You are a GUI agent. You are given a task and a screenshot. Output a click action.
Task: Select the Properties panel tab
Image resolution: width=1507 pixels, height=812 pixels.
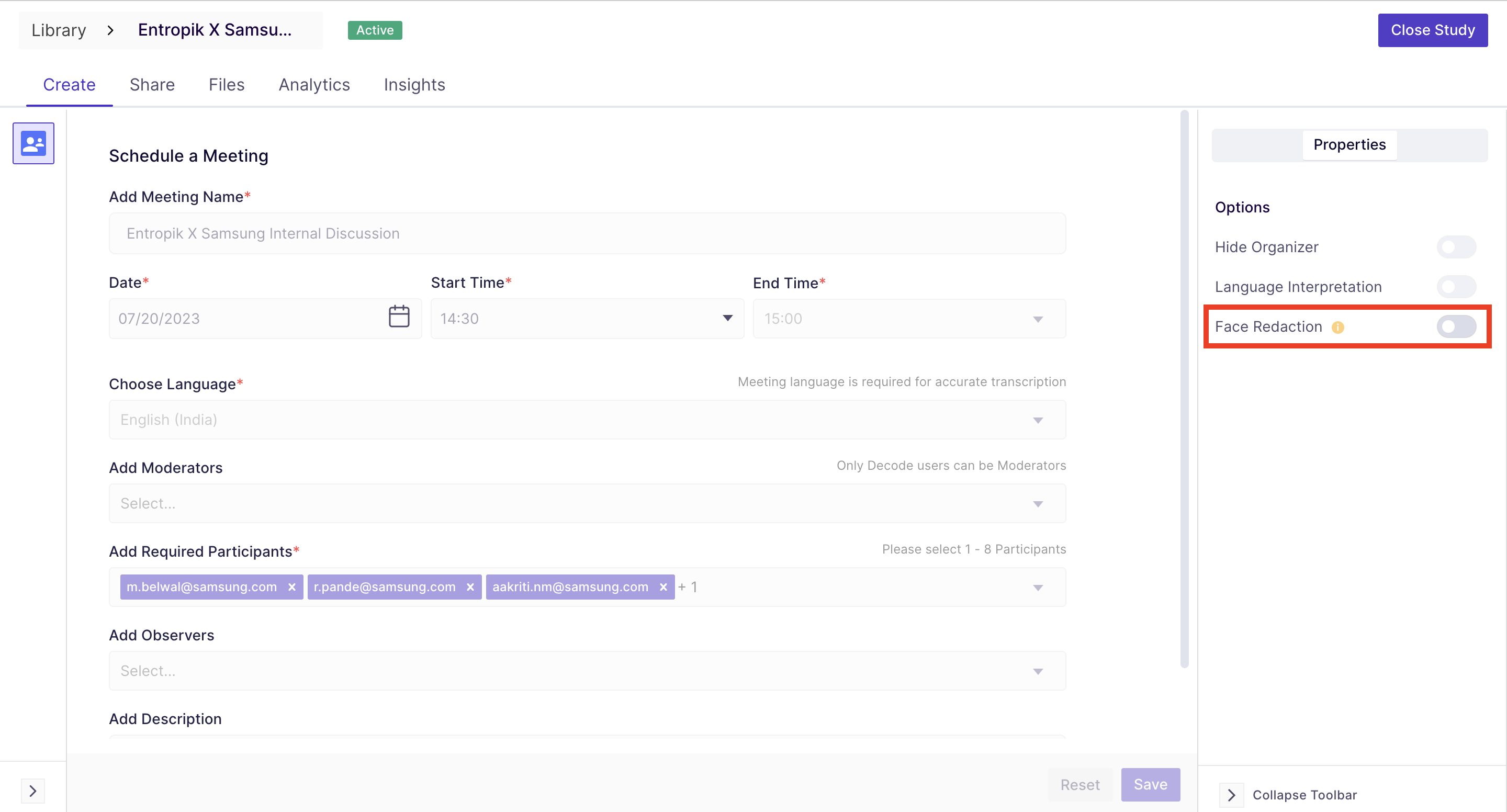click(1349, 145)
